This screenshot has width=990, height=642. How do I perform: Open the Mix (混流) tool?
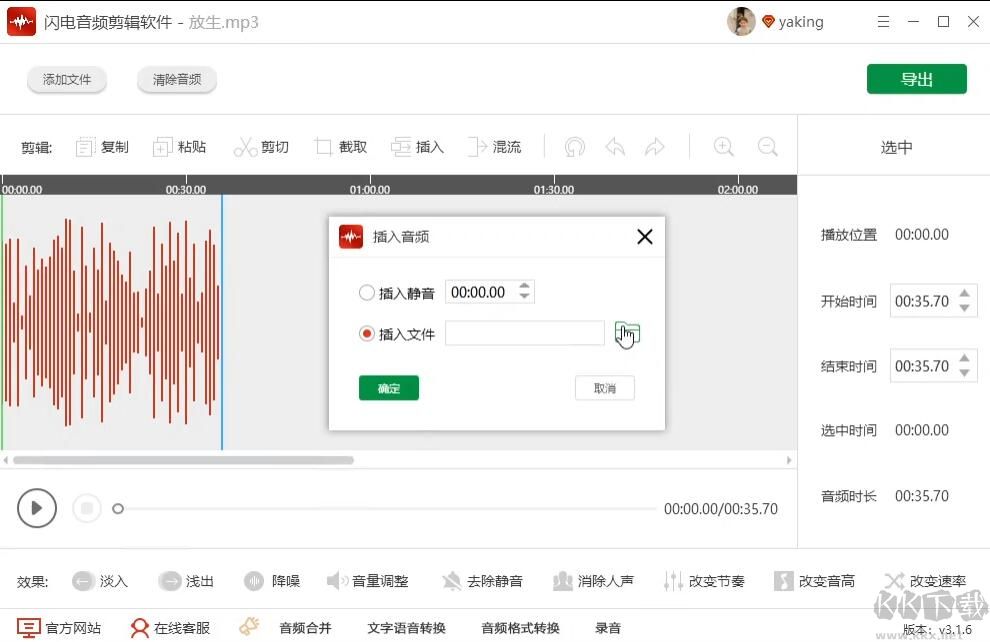click(495, 146)
